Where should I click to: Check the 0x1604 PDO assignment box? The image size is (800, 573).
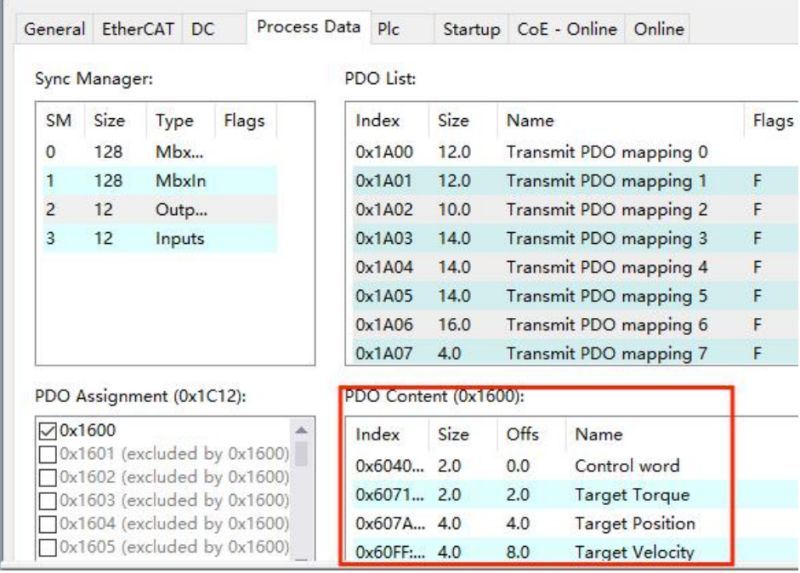click(47, 524)
